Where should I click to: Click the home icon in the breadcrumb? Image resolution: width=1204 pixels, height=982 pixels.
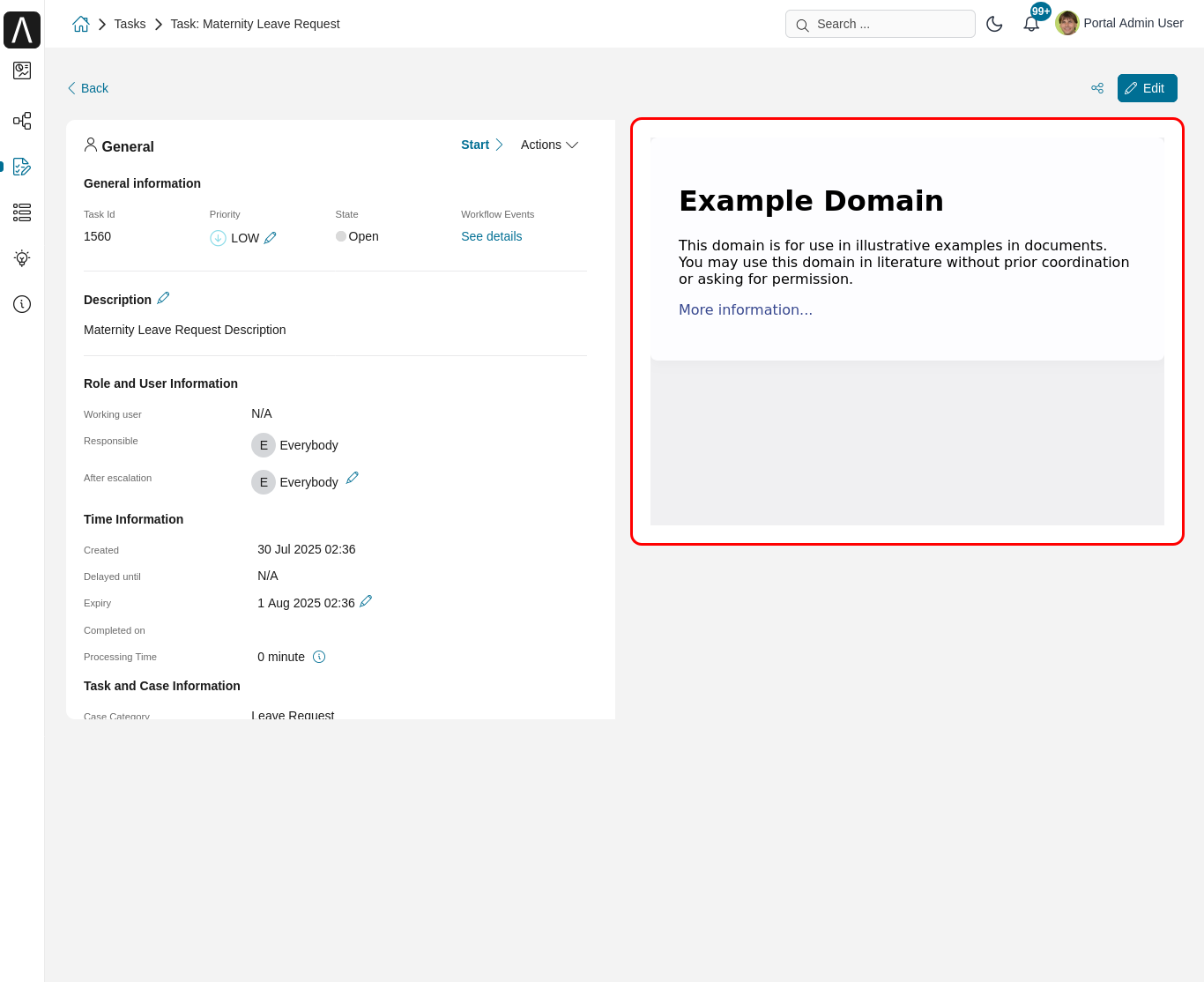coord(80,24)
